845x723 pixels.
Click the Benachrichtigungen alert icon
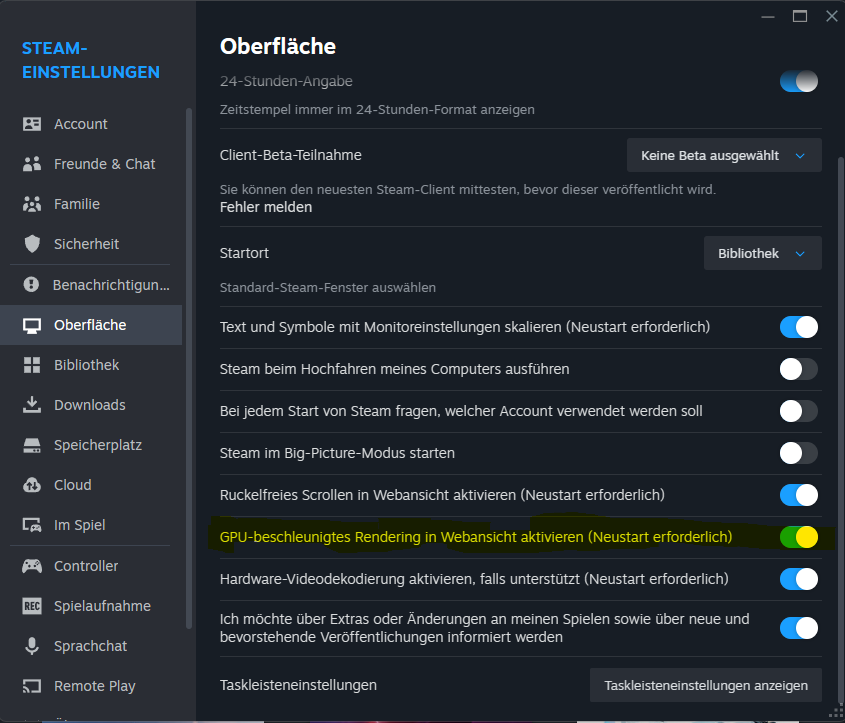pyautogui.click(x=31, y=284)
